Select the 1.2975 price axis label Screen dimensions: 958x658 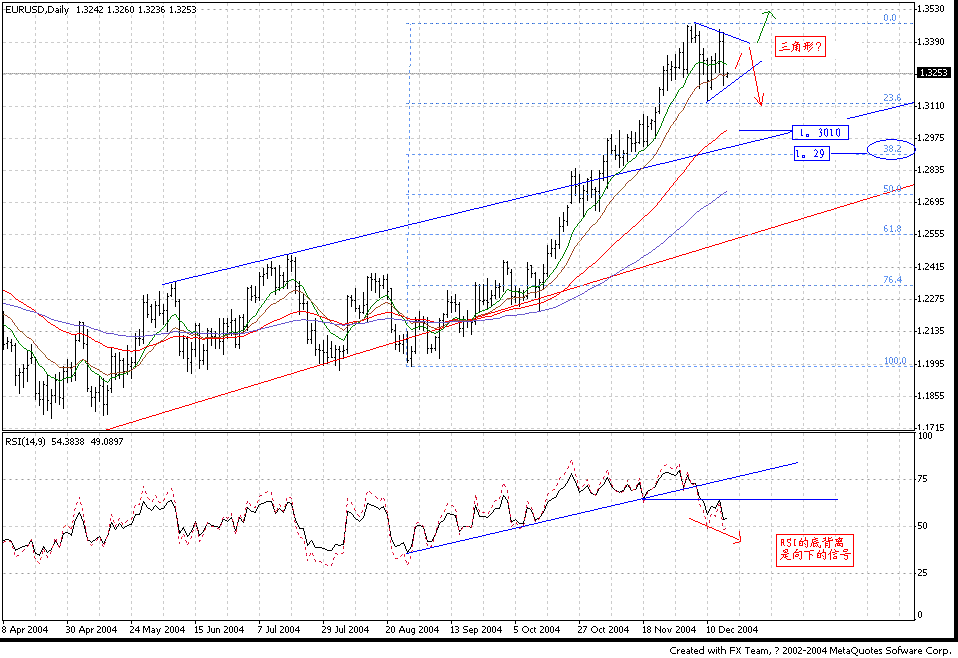(x=931, y=138)
